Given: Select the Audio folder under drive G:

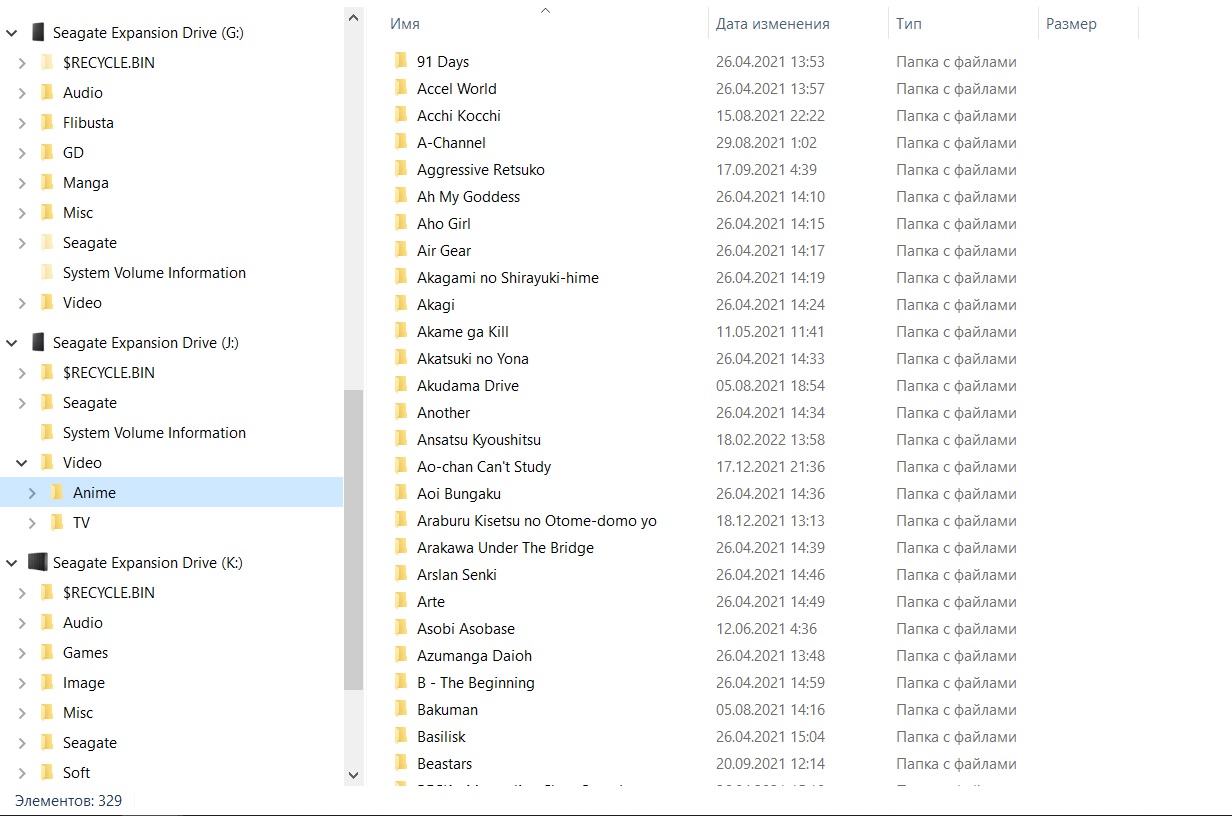Looking at the screenshot, I should pyautogui.click(x=83, y=93).
